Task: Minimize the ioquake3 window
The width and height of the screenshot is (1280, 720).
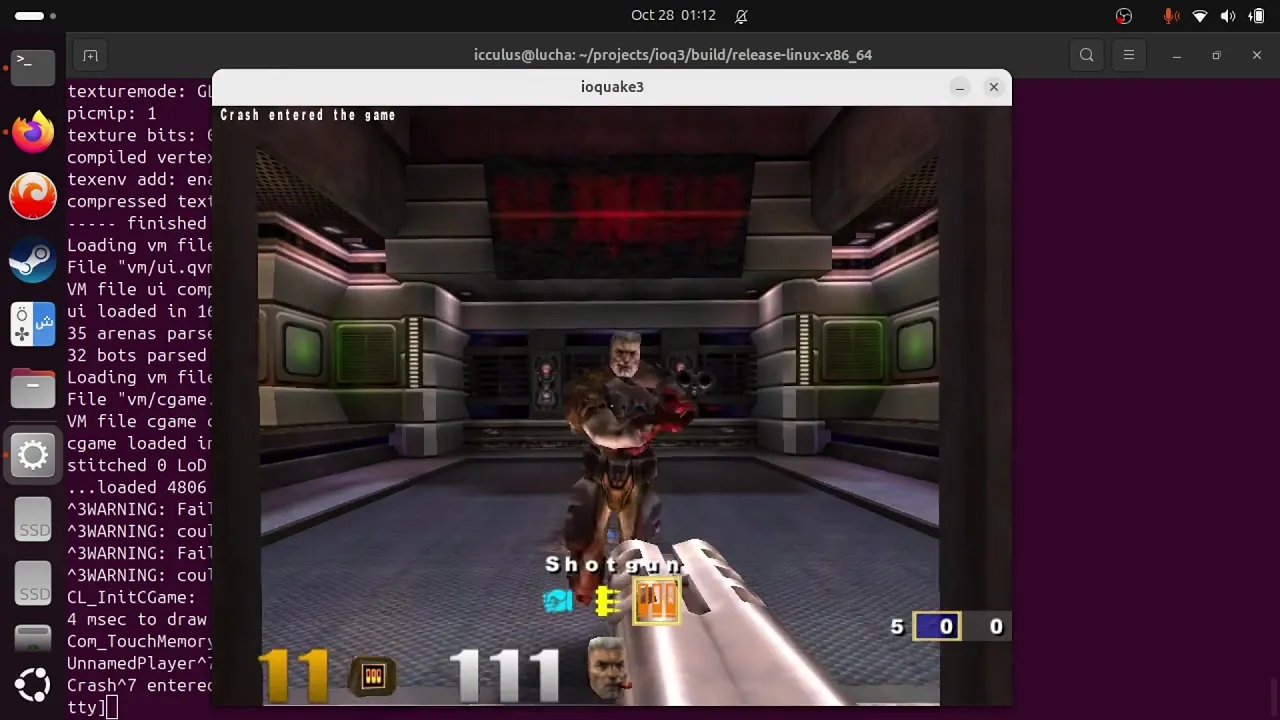Action: (x=959, y=87)
